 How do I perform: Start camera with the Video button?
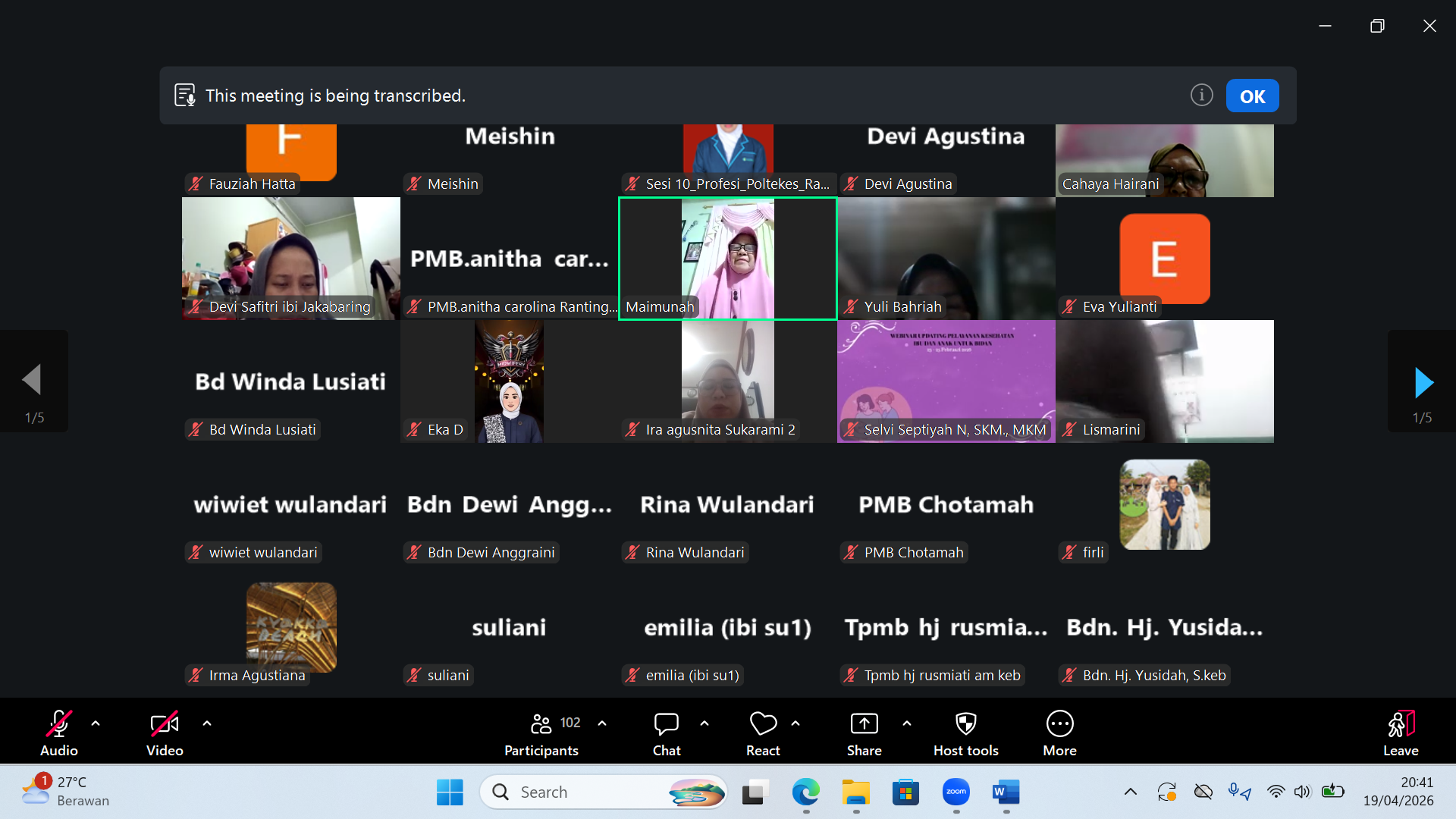(x=165, y=733)
